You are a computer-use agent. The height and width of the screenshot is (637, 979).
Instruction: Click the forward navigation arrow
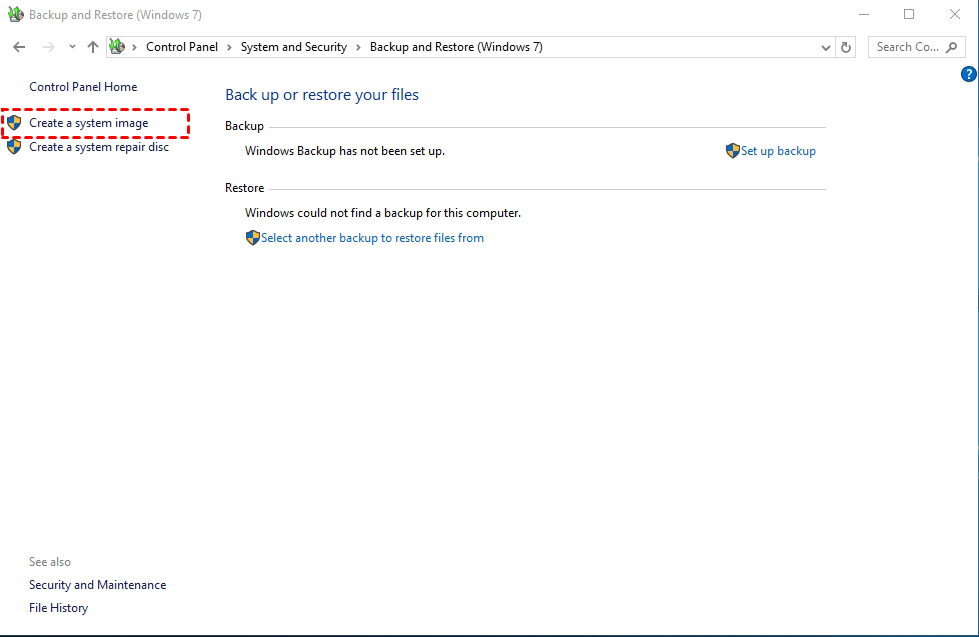tap(49, 47)
